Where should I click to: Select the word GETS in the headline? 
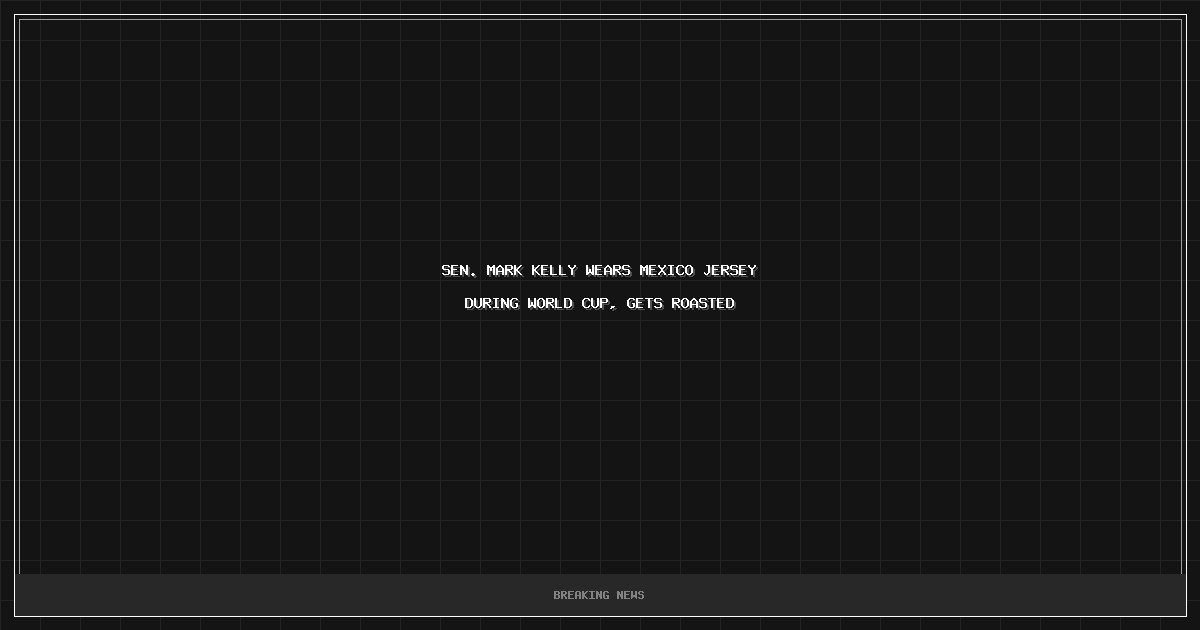point(644,304)
